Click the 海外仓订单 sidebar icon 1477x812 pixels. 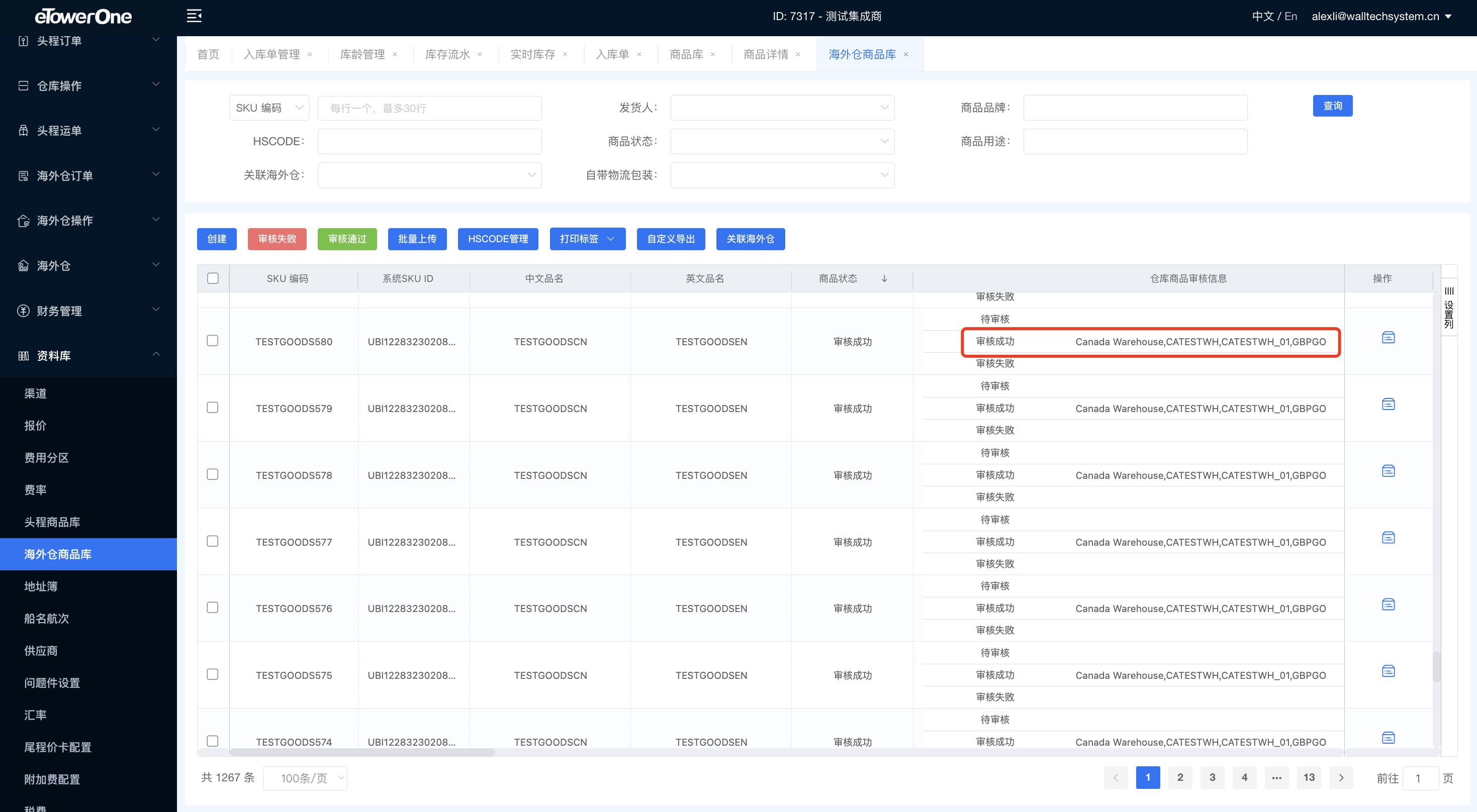point(23,176)
